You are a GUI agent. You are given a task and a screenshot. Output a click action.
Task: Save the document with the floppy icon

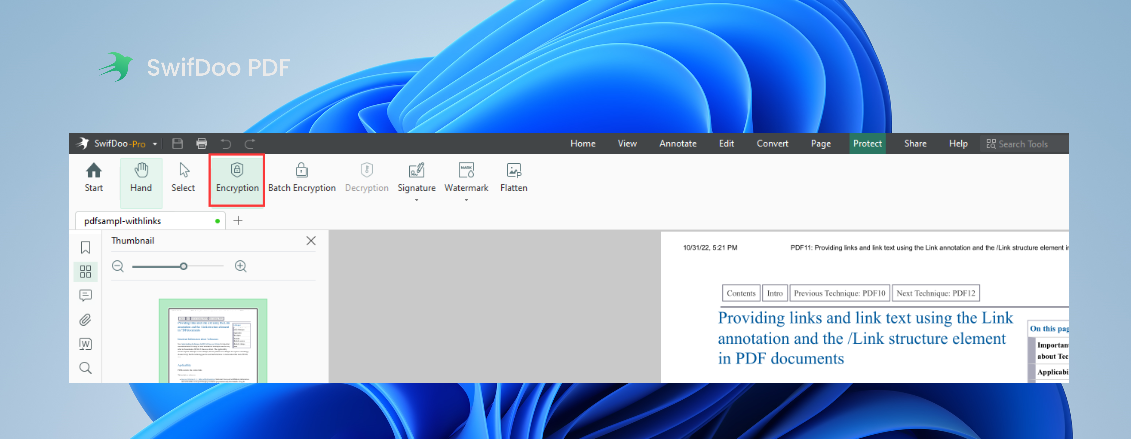click(177, 143)
